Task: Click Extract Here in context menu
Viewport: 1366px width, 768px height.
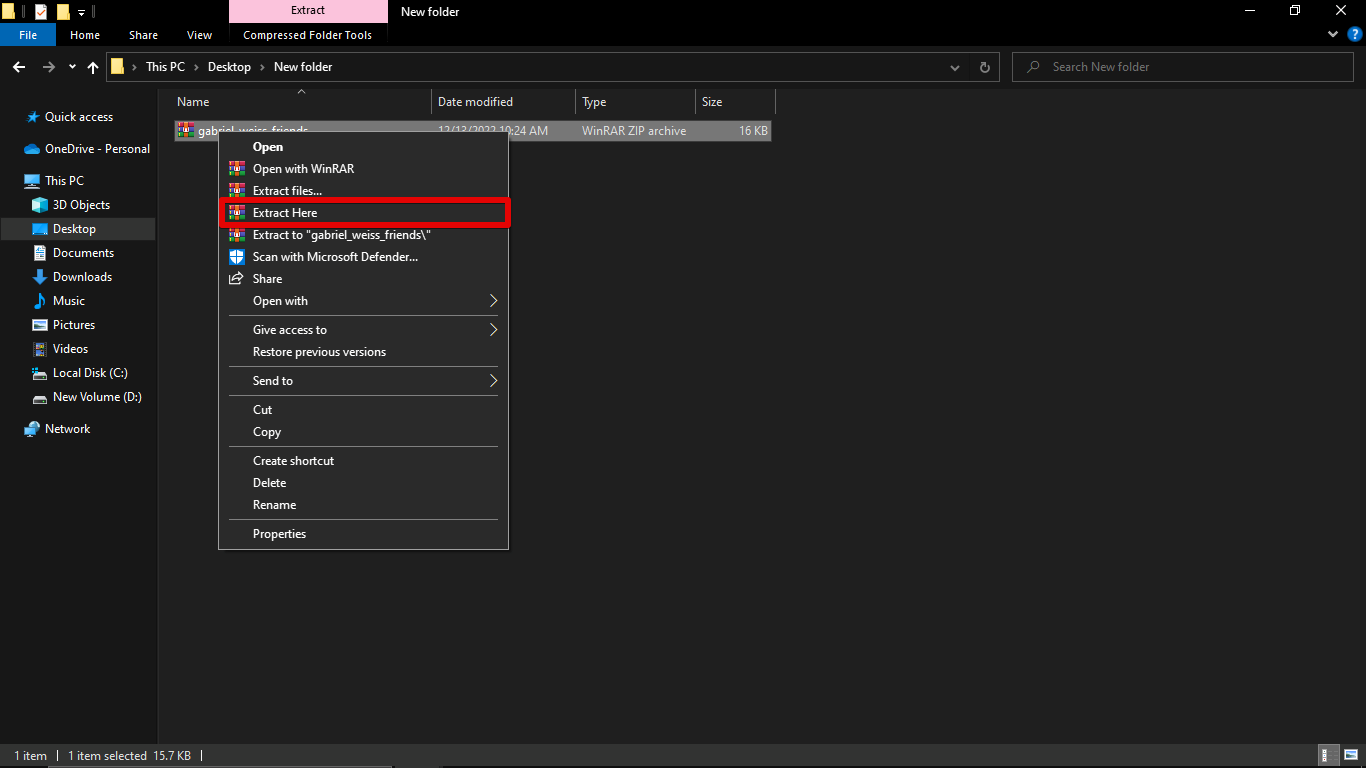Action: tap(285, 213)
